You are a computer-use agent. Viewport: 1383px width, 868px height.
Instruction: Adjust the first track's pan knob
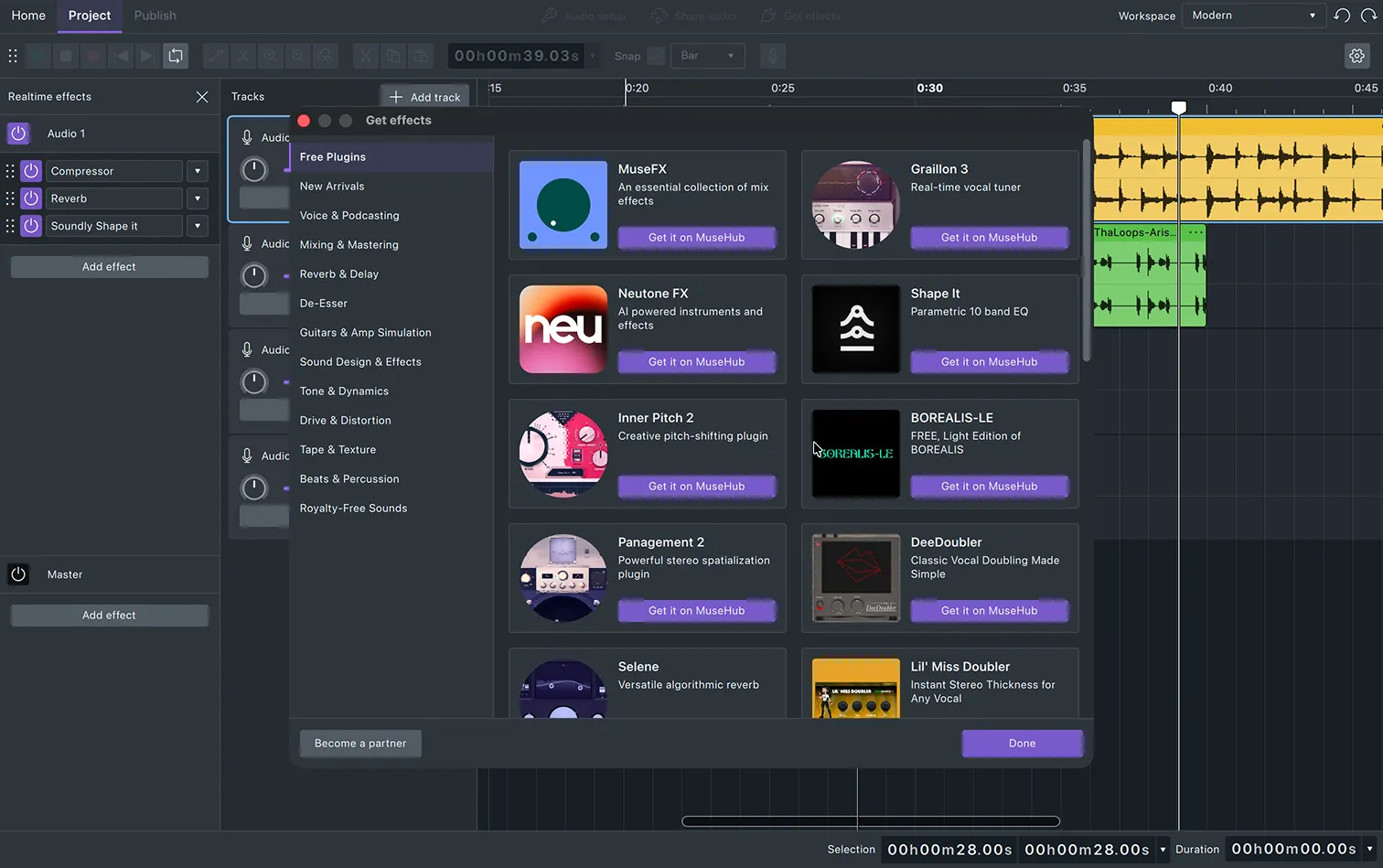click(254, 169)
